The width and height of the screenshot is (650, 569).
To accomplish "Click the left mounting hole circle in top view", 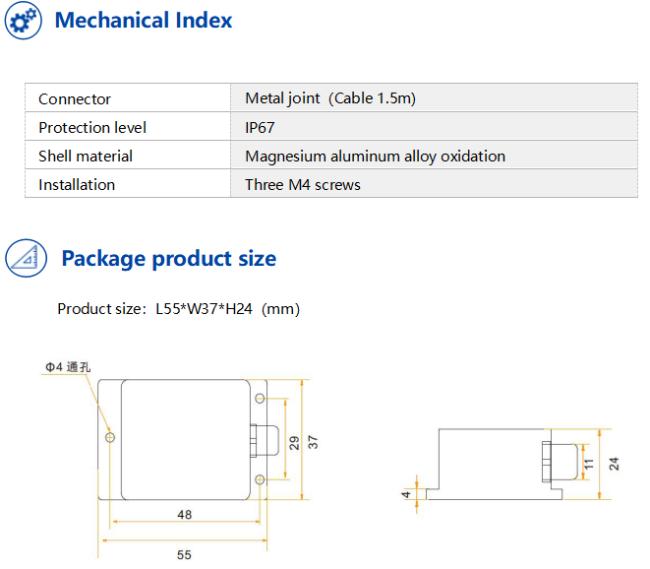I will (110, 437).
